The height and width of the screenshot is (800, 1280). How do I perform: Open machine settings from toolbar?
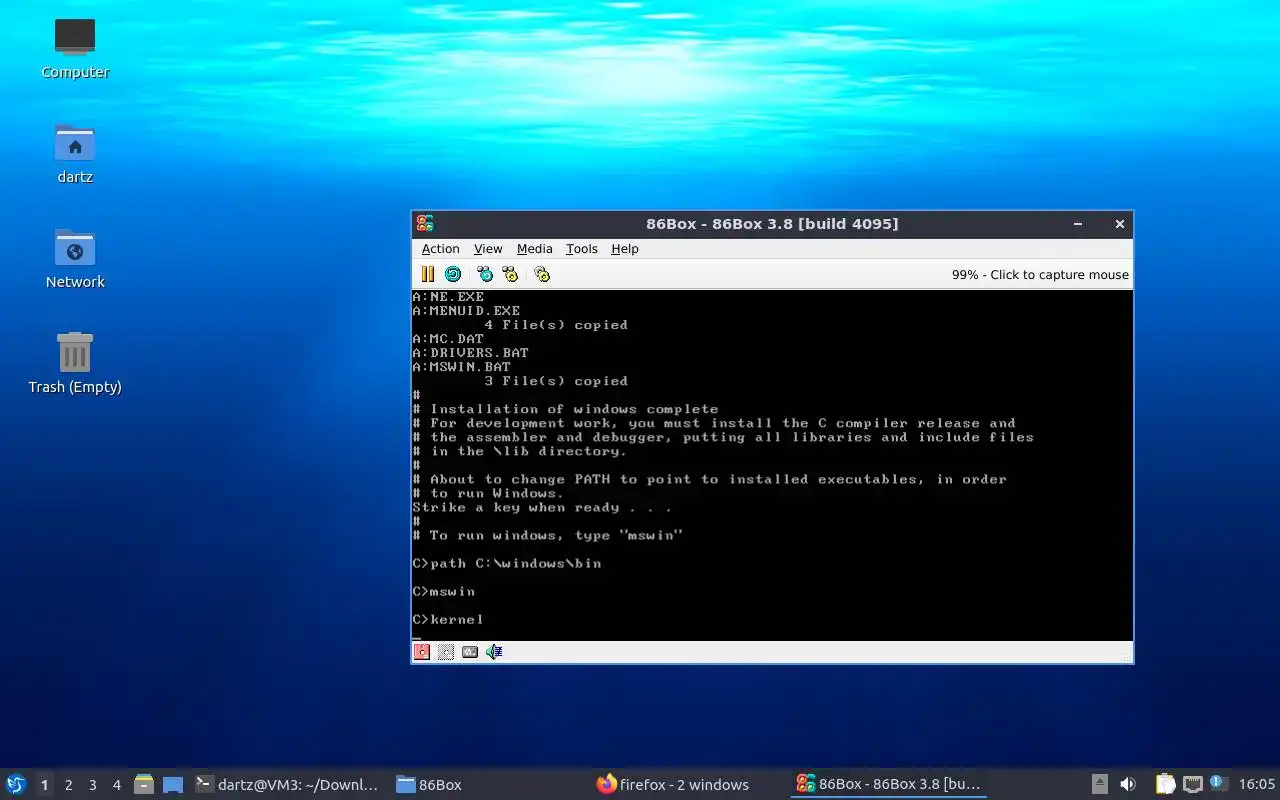coord(542,274)
